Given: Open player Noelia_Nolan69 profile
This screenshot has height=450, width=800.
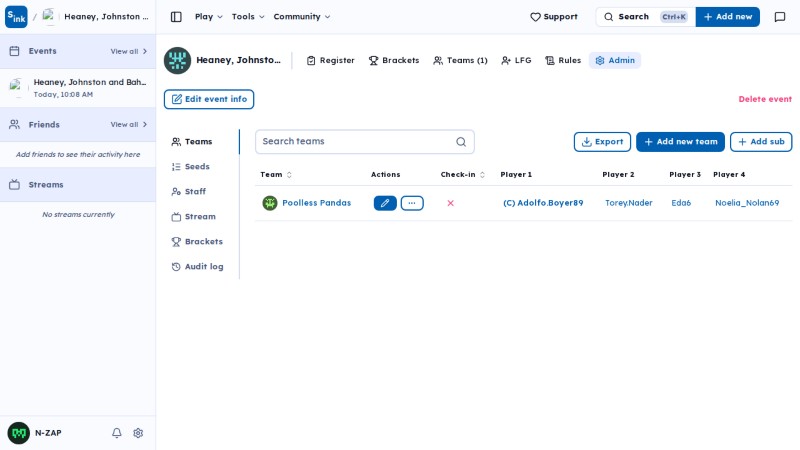Looking at the screenshot, I should (747, 203).
